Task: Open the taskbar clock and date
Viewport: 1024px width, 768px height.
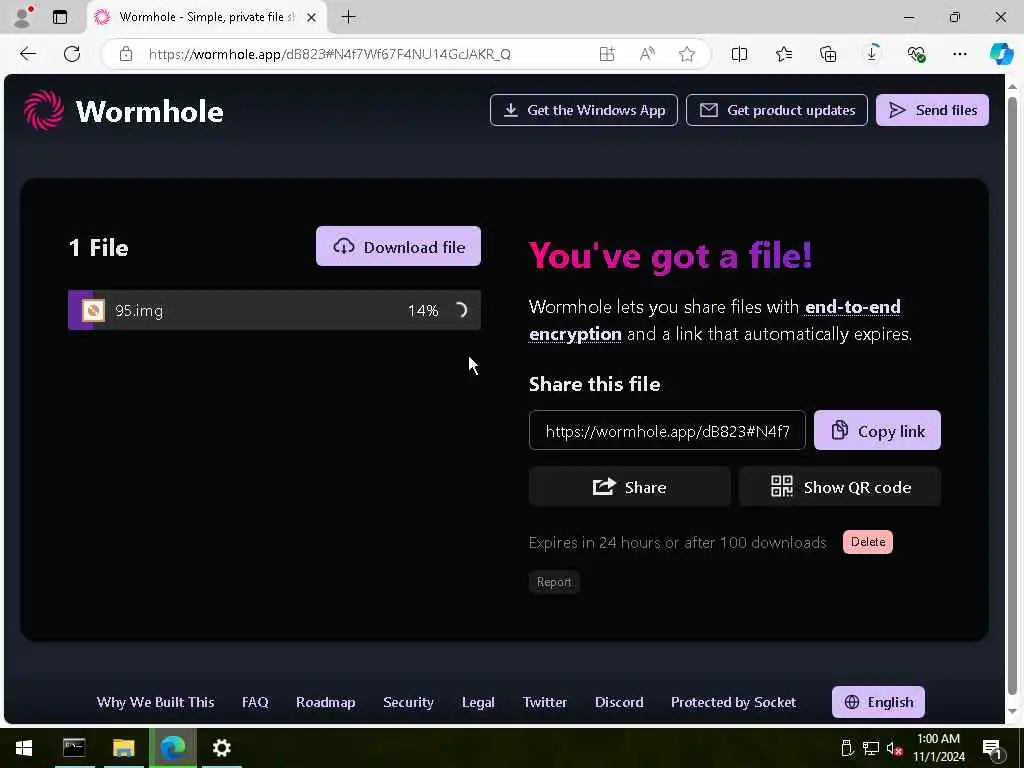Action: [x=938, y=748]
